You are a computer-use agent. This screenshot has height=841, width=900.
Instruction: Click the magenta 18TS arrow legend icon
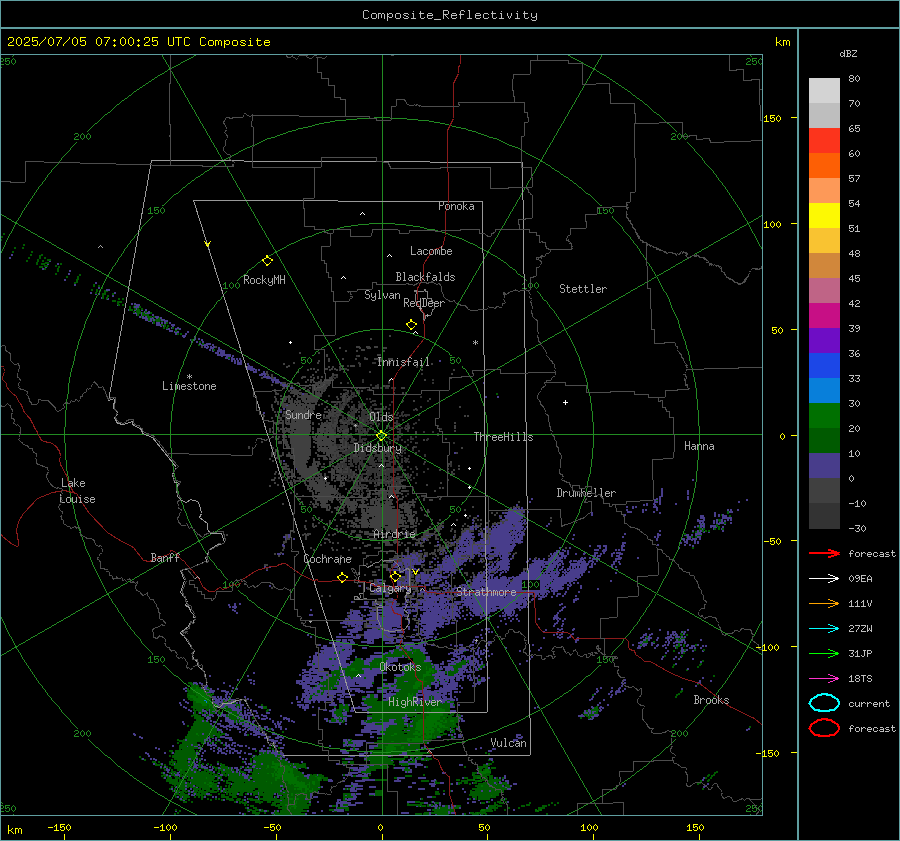tap(824, 679)
